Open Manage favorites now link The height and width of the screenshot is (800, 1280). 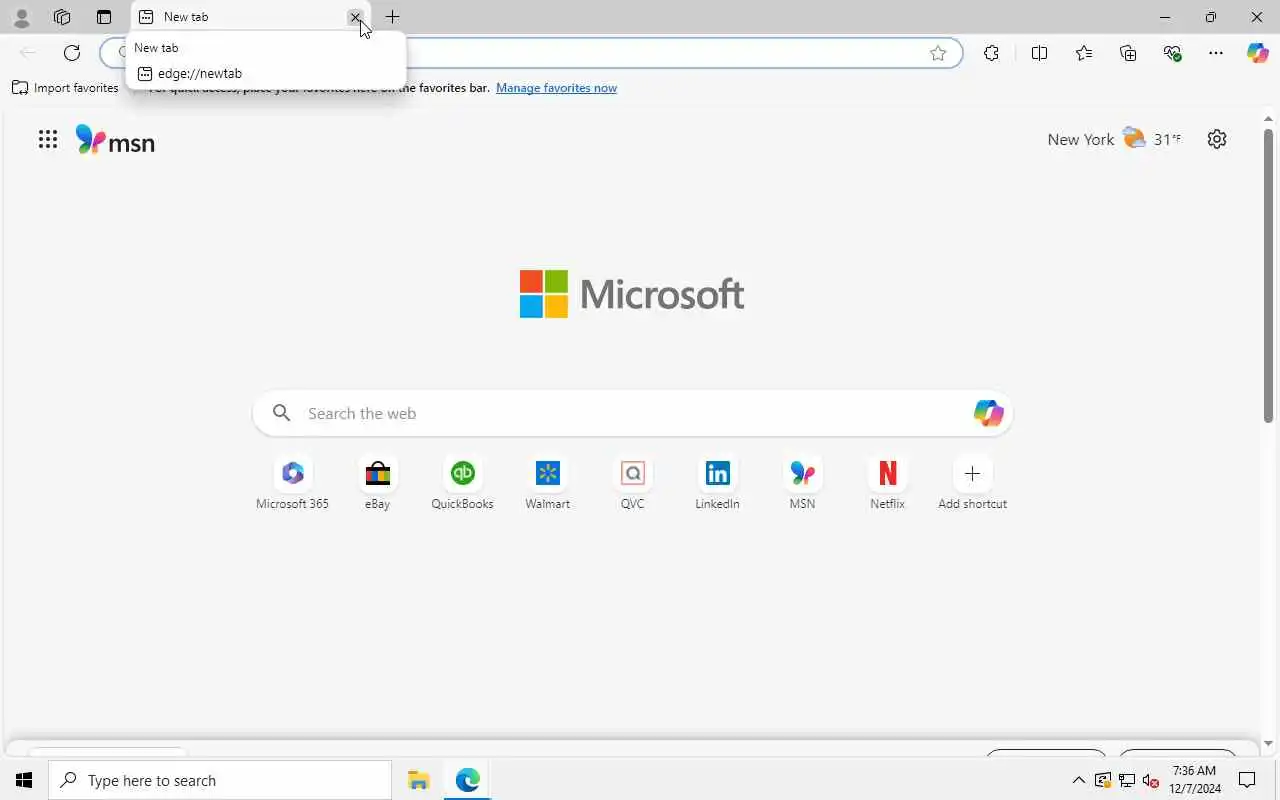[556, 88]
